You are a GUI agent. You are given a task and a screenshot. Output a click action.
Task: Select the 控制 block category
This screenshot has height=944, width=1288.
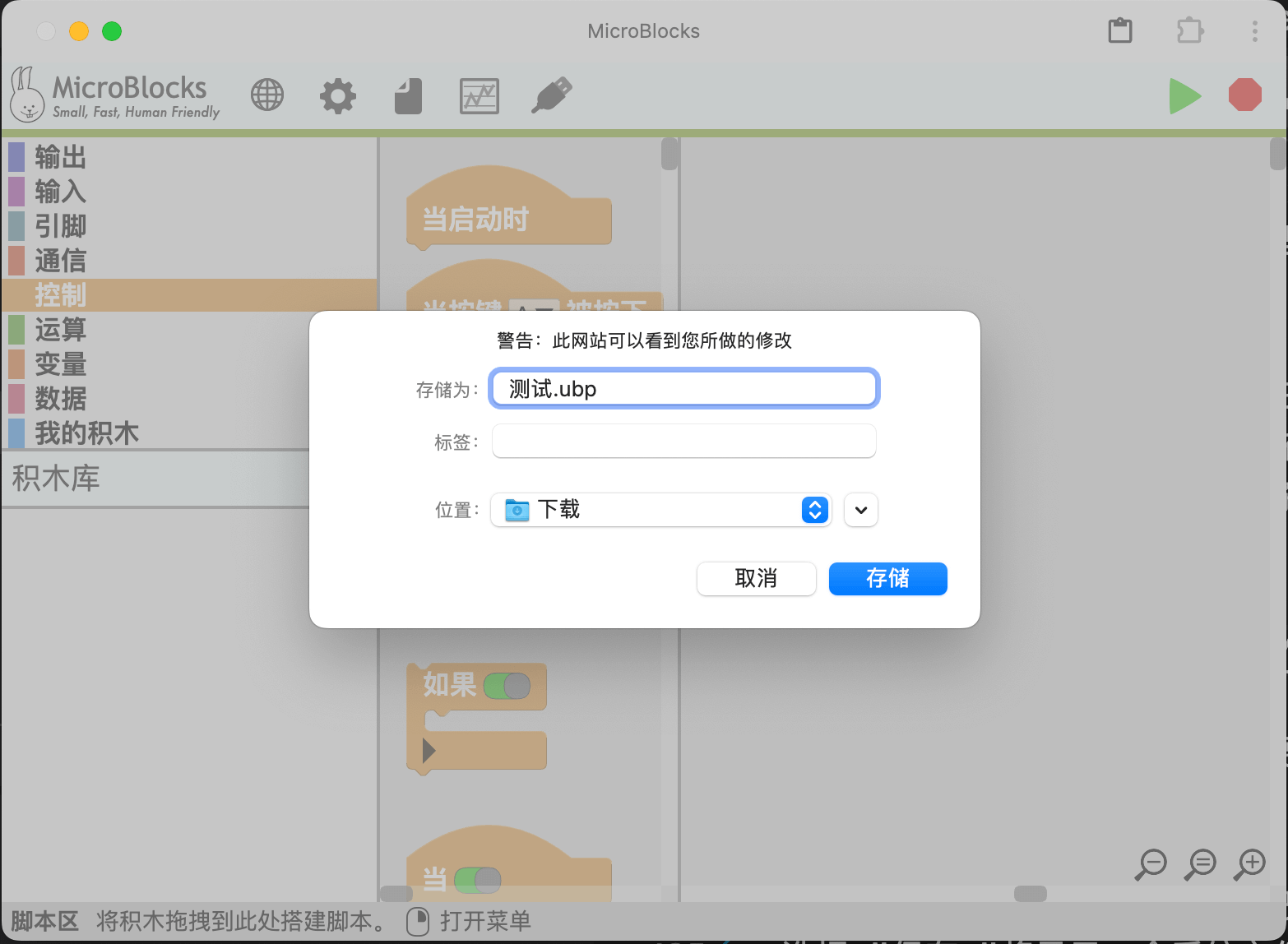(x=189, y=295)
